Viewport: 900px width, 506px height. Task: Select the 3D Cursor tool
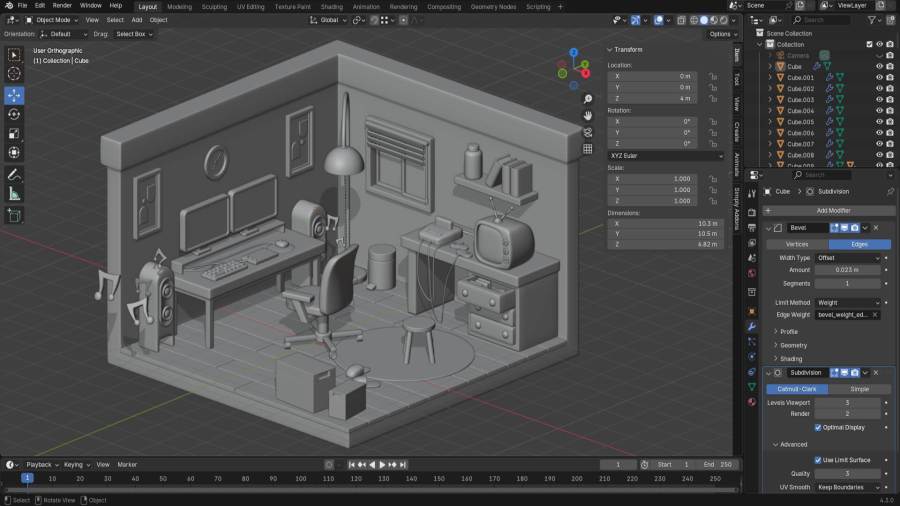point(14,74)
